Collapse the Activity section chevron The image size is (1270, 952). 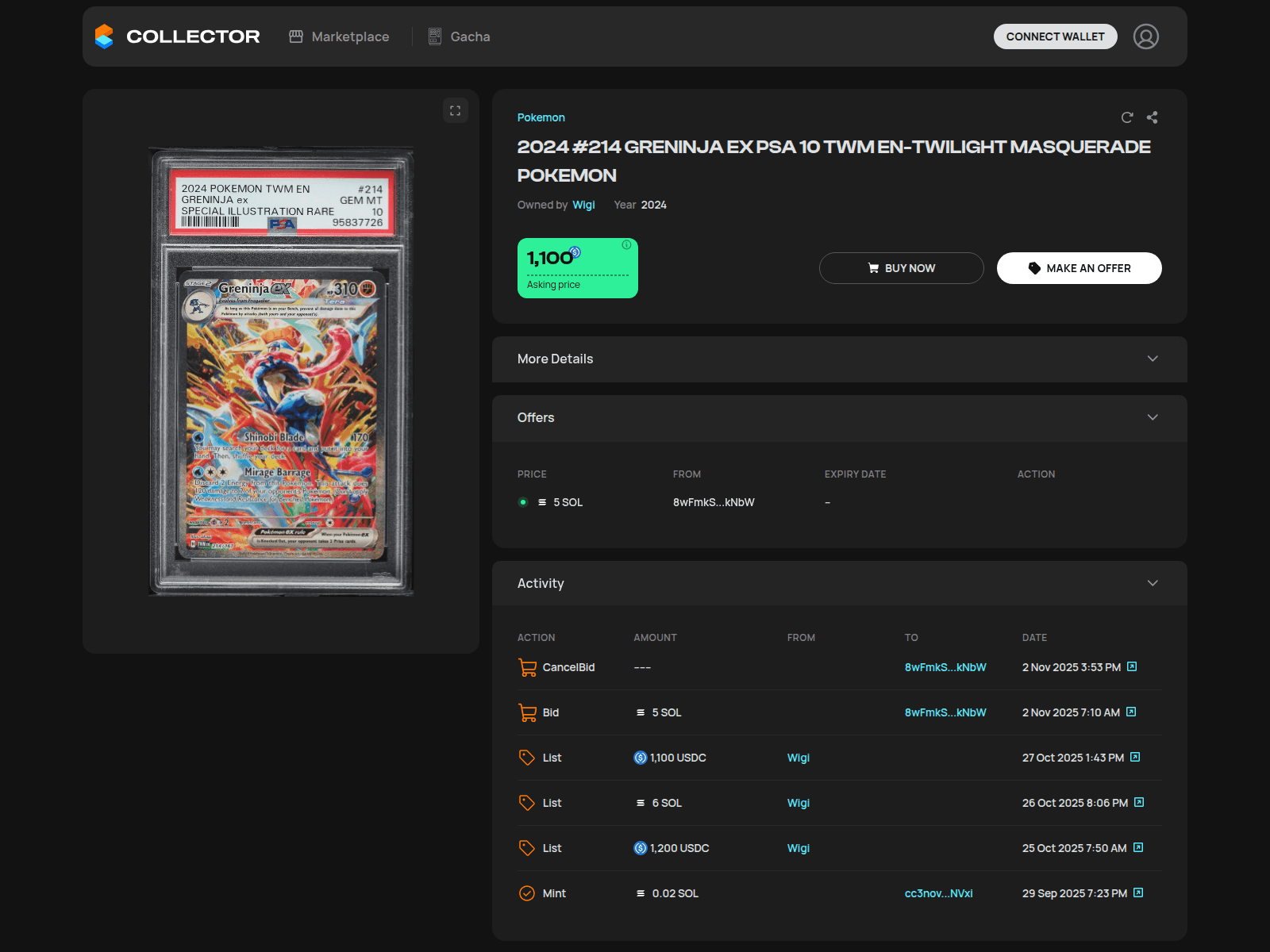click(x=1153, y=583)
